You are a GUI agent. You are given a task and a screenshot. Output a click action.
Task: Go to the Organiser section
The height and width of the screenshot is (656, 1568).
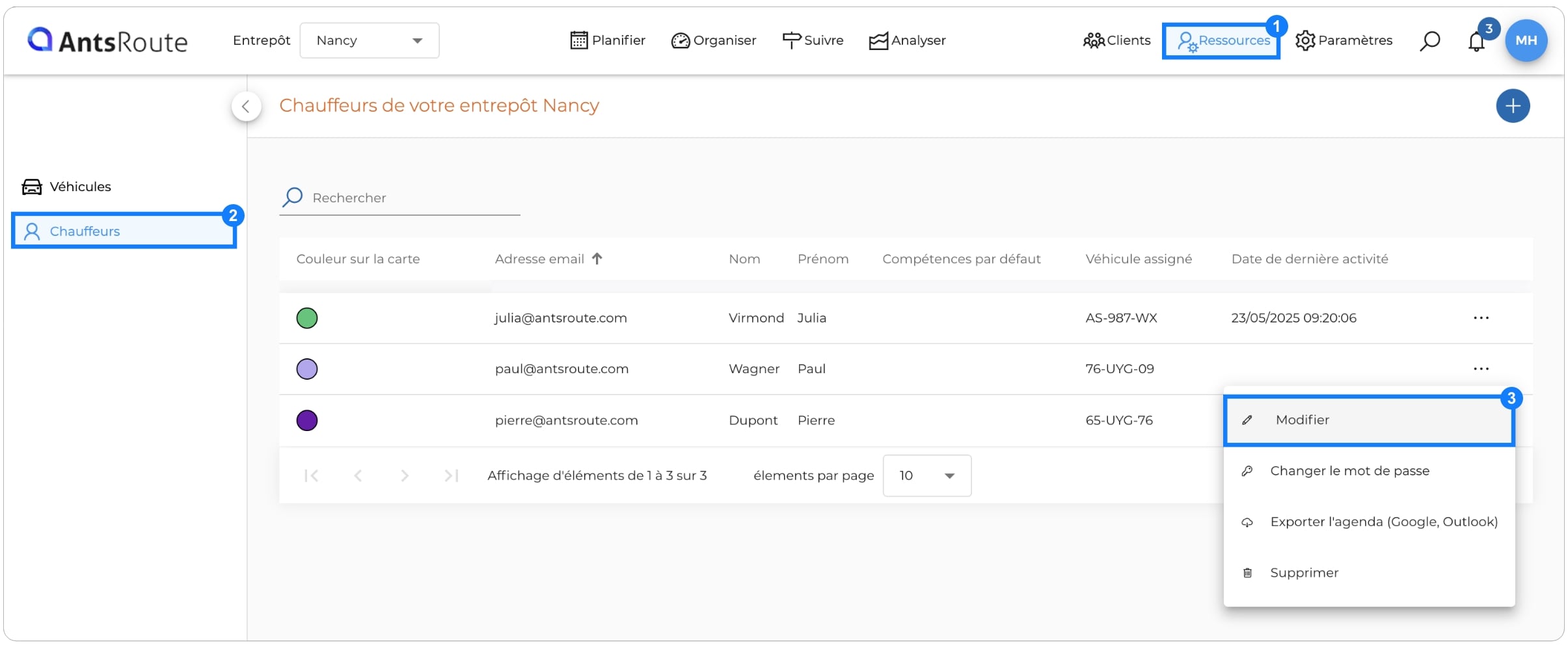(714, 40)
